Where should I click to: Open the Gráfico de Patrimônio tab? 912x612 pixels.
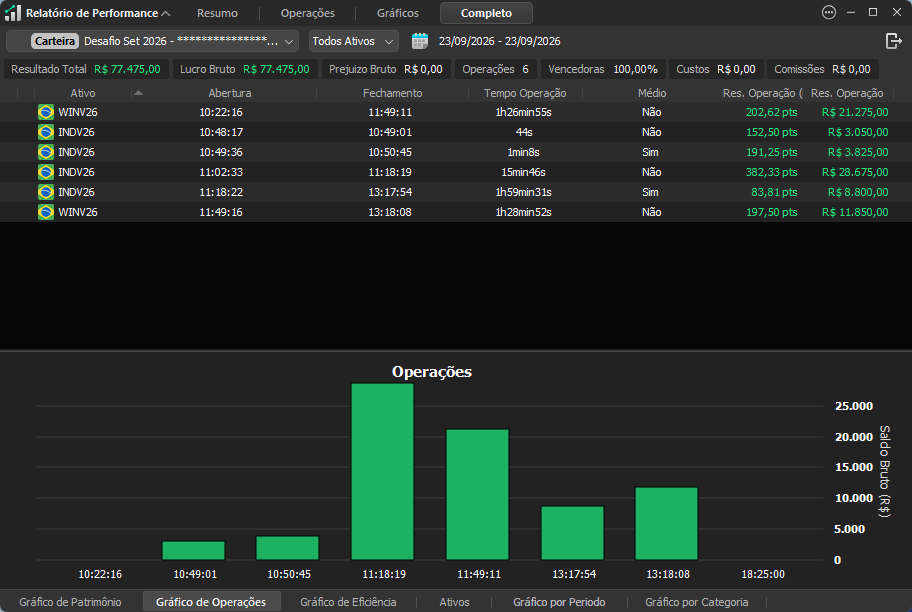[70, 602]
